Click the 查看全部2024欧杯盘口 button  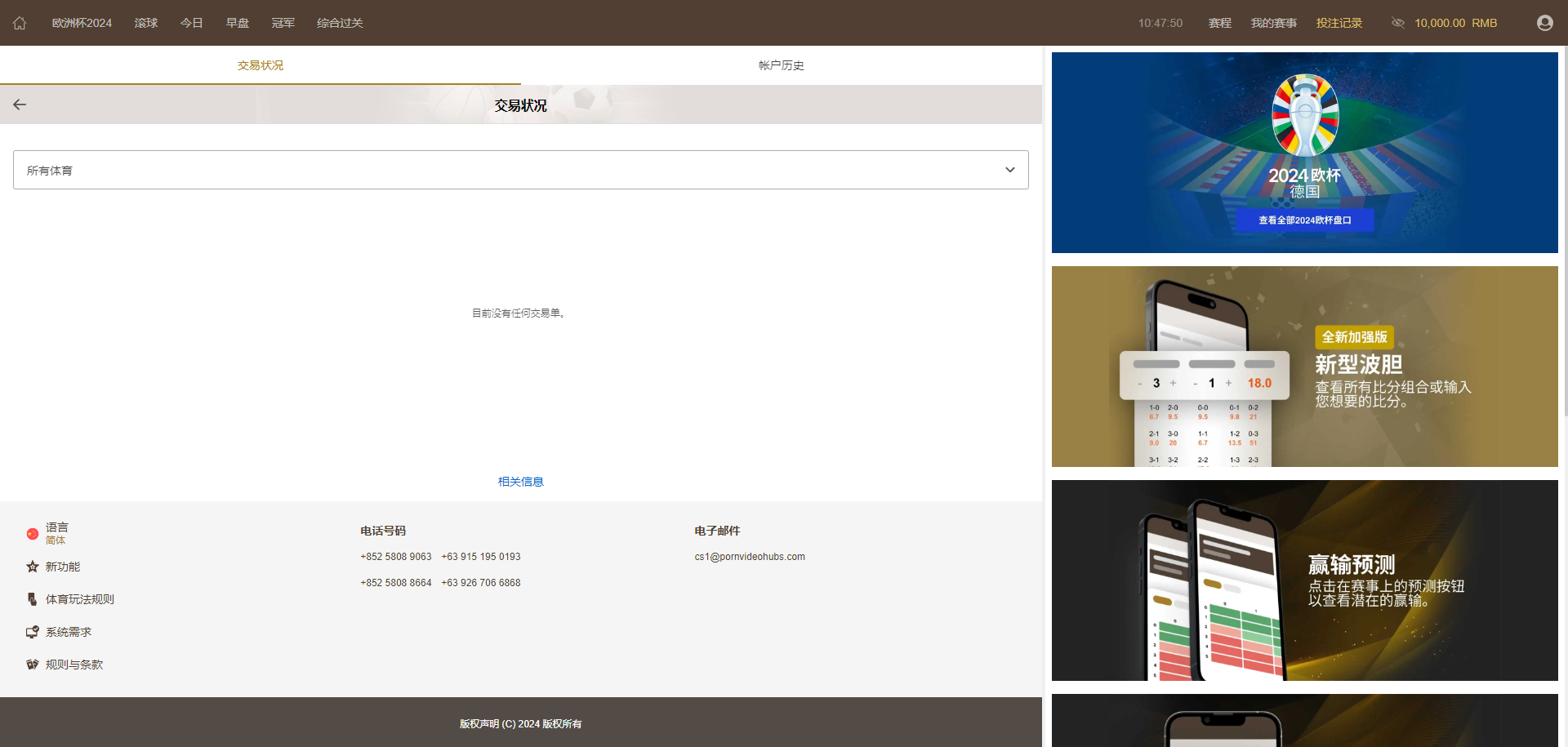tap(1304, 220)
